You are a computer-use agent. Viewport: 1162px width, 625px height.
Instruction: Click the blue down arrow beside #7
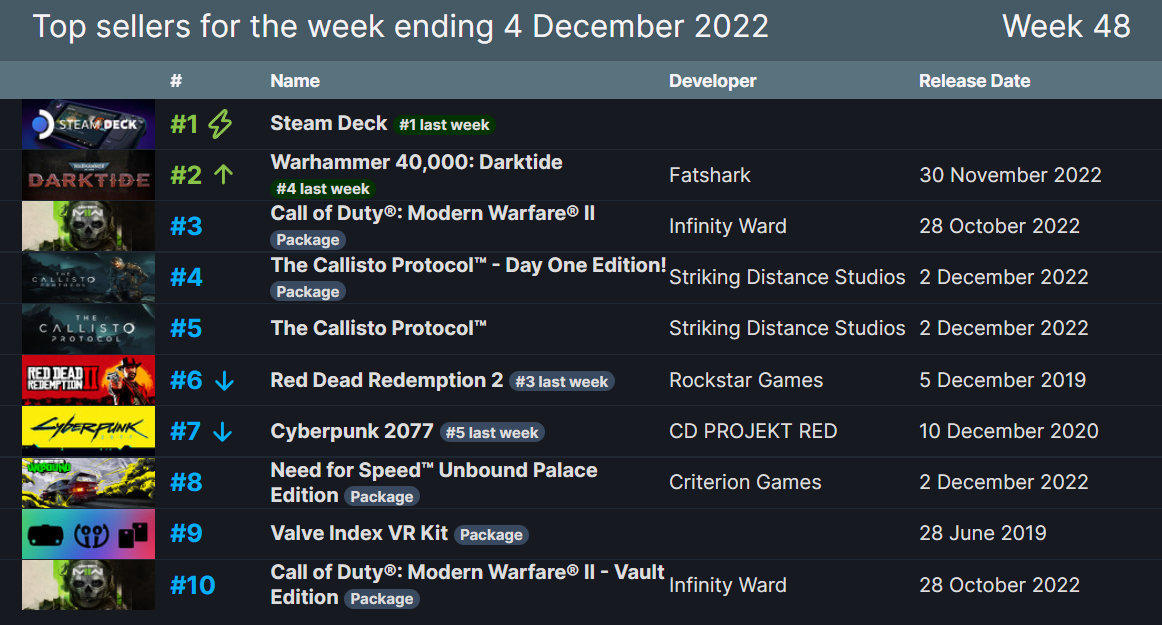point(222,431)
